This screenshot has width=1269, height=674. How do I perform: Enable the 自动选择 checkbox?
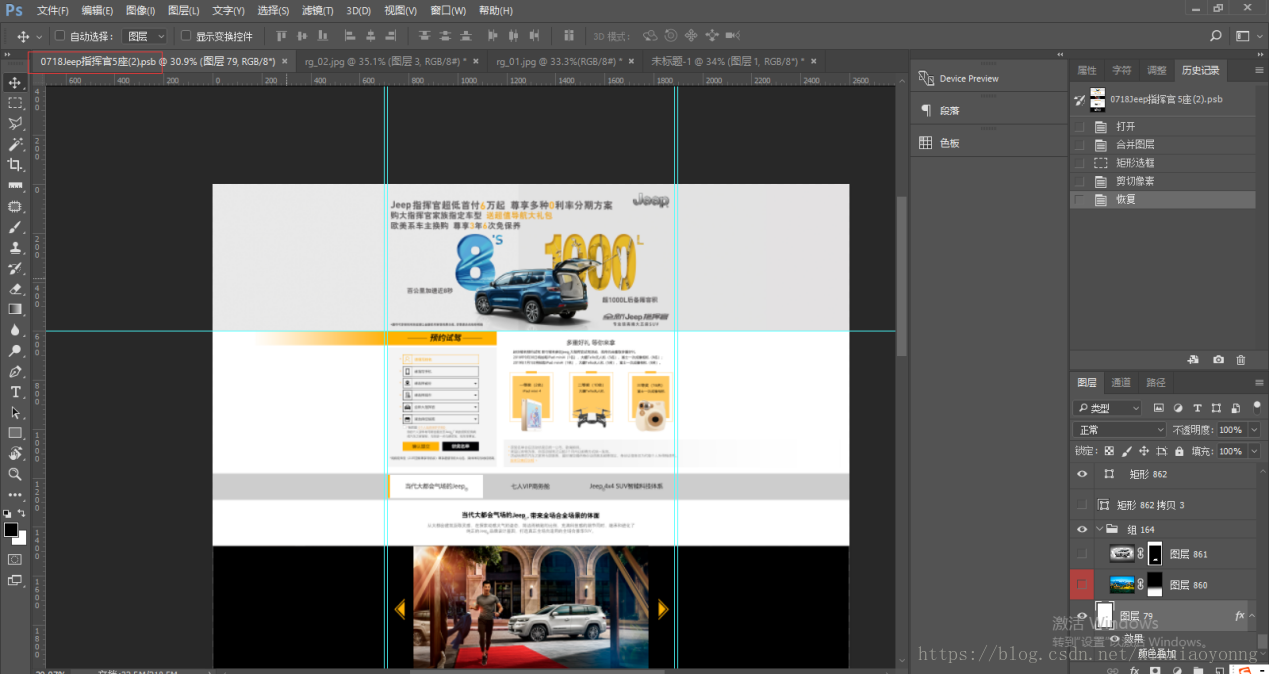(60, 36)
